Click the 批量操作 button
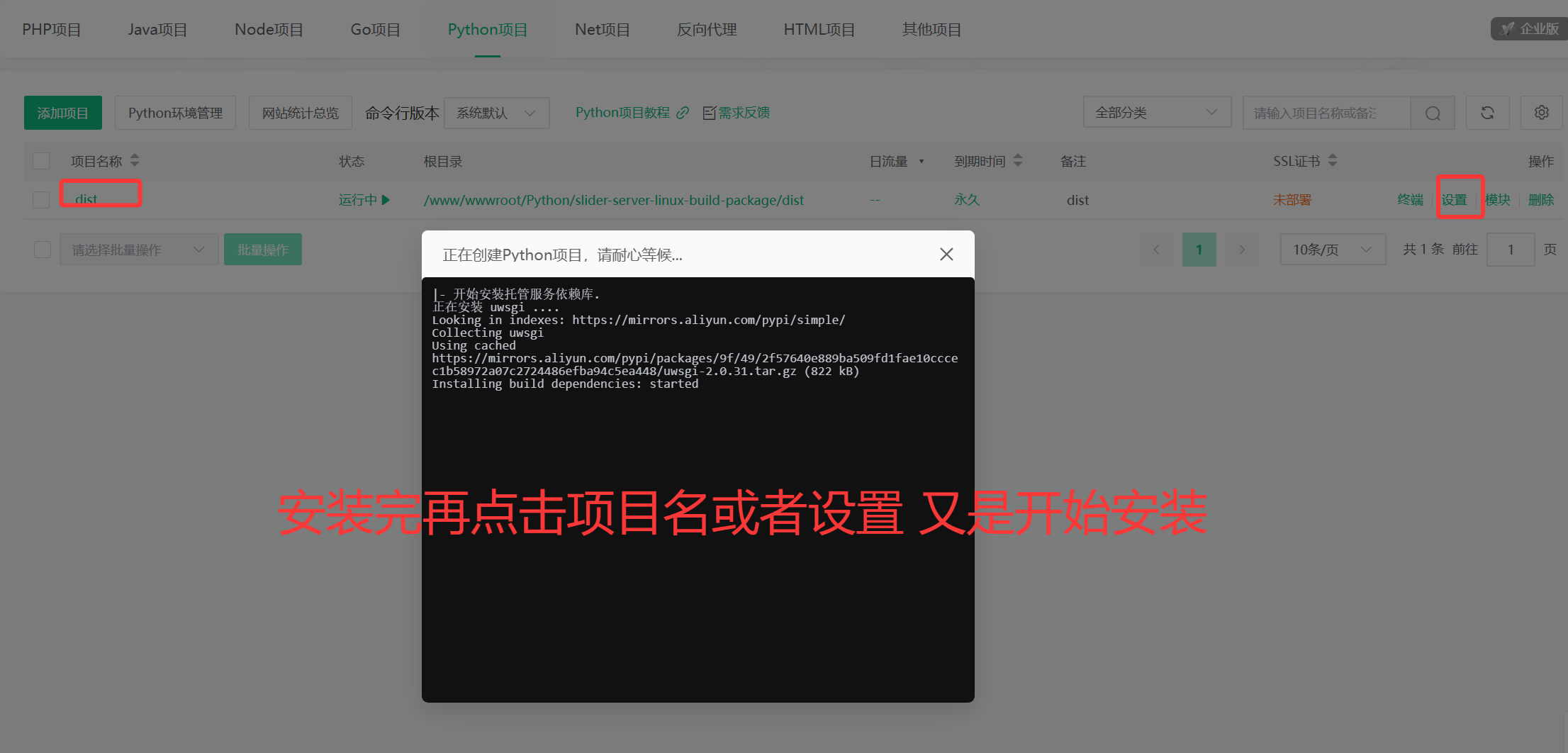Screen dimensions: 1568x753 [263, 250]
